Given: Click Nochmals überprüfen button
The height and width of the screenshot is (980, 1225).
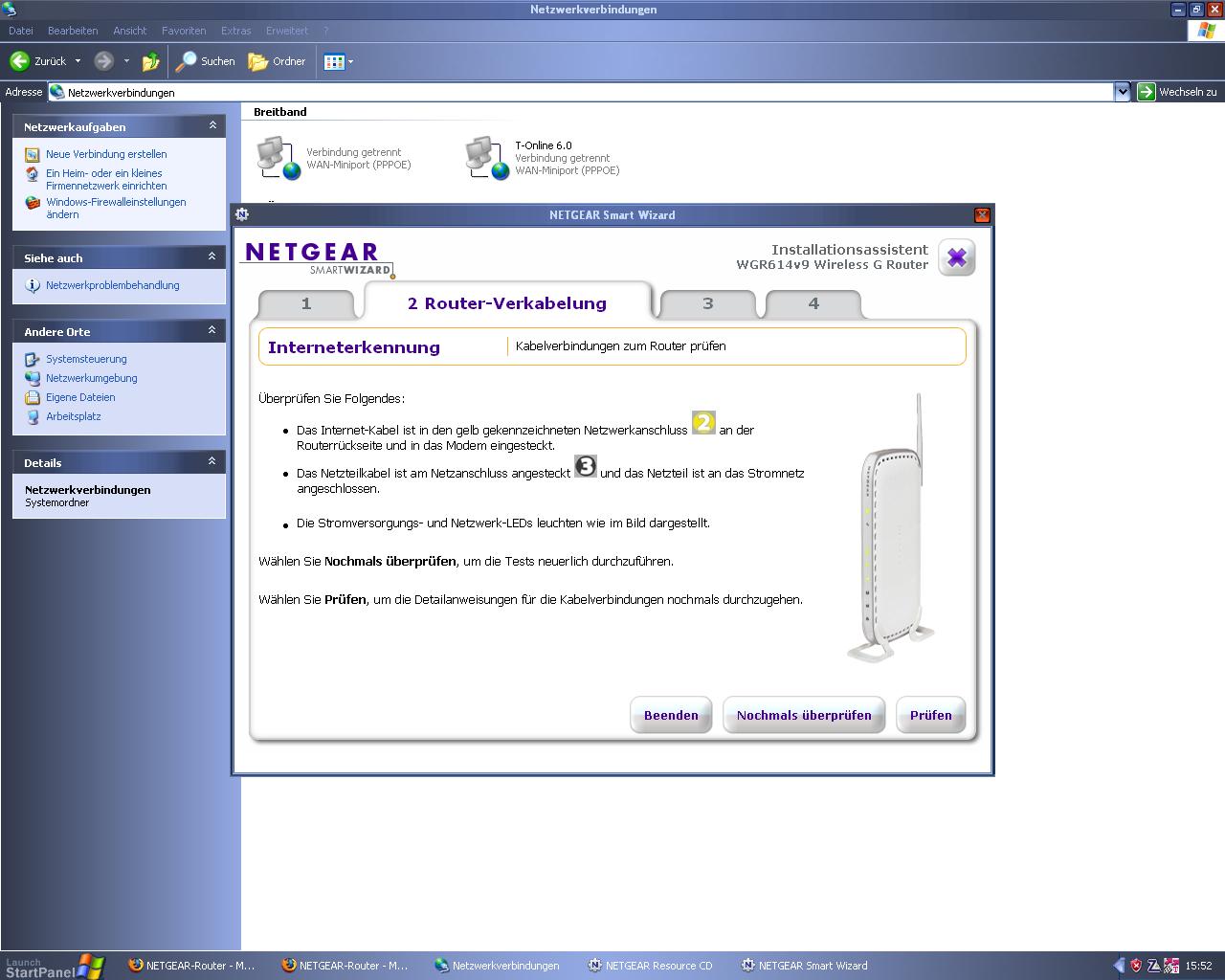Looking at the screenshot, I should coord(804,715).
